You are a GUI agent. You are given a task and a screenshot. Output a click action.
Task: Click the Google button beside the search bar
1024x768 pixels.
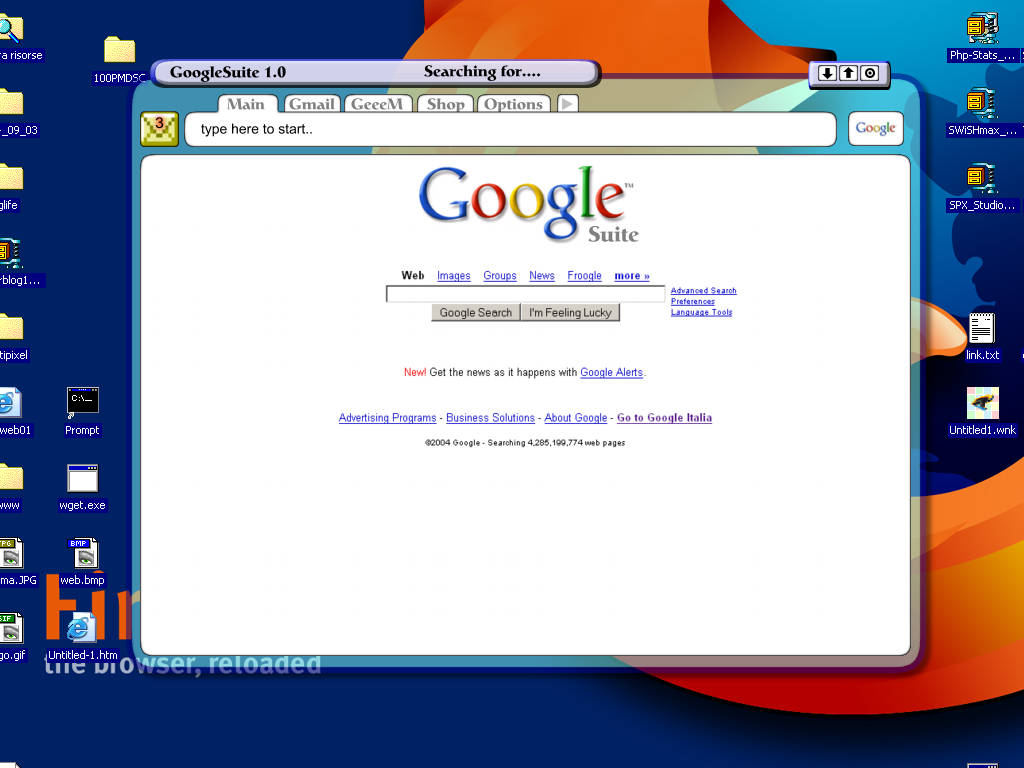pyautogui.click(x=875, y=128)
